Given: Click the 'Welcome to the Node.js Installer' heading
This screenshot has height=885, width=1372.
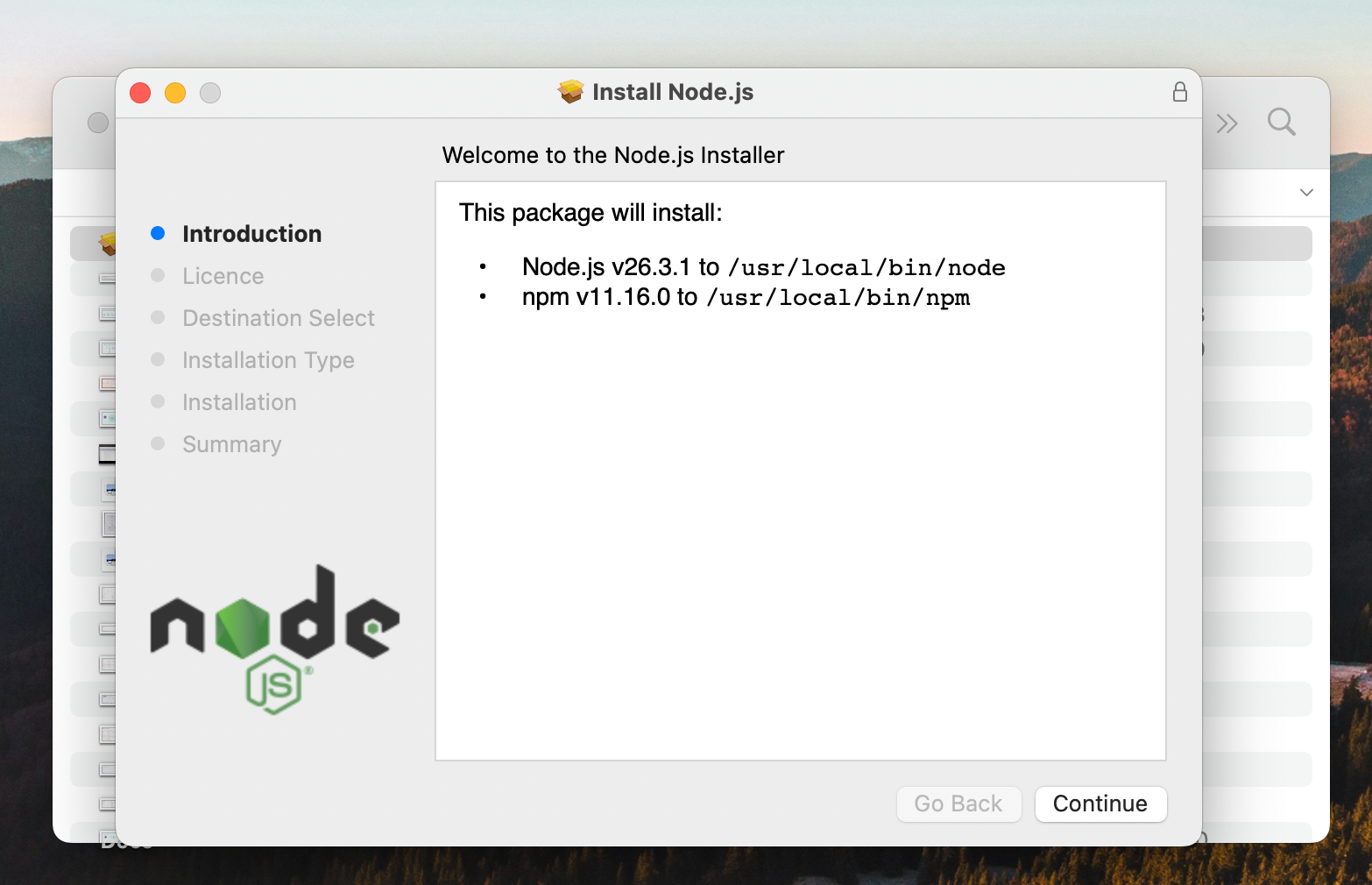Looking at the screenshot, I should coord(613,155).
